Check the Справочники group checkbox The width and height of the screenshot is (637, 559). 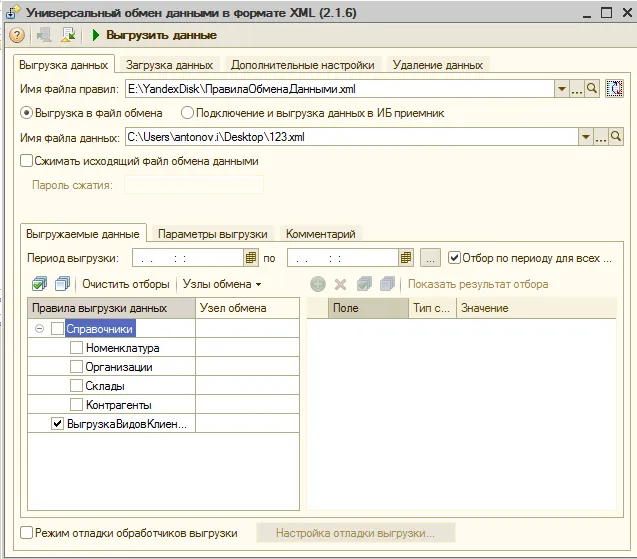click(57, 329)
